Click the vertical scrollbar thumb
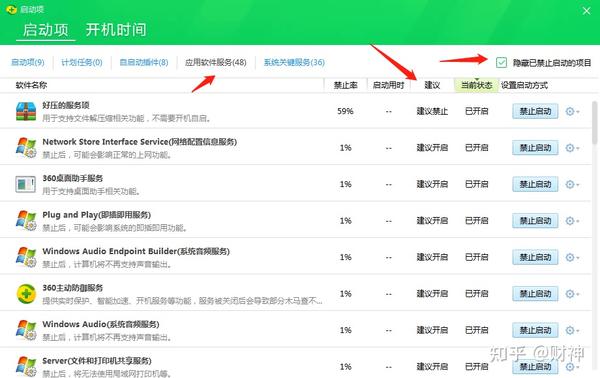 (x=594, y=122)
